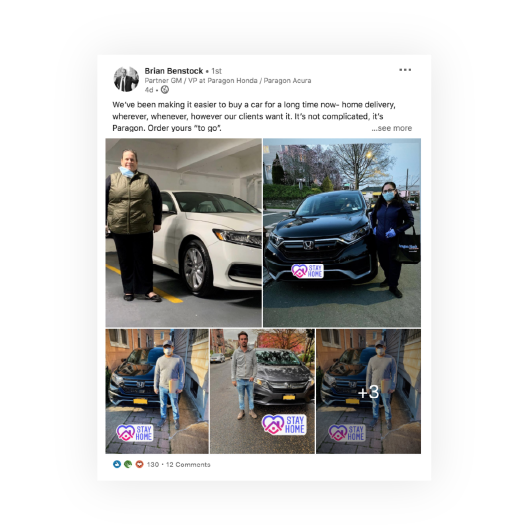This screenshot has height=531, width=531.
Task: Open photo of woman beside white sedan
Action: coord(184,232)
